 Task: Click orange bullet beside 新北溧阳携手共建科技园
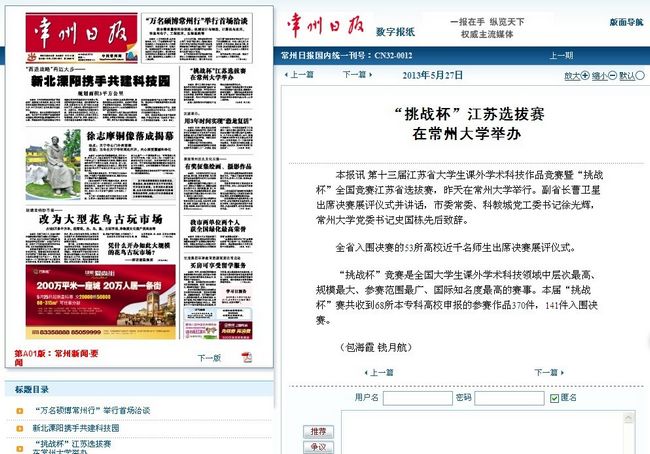19,427
